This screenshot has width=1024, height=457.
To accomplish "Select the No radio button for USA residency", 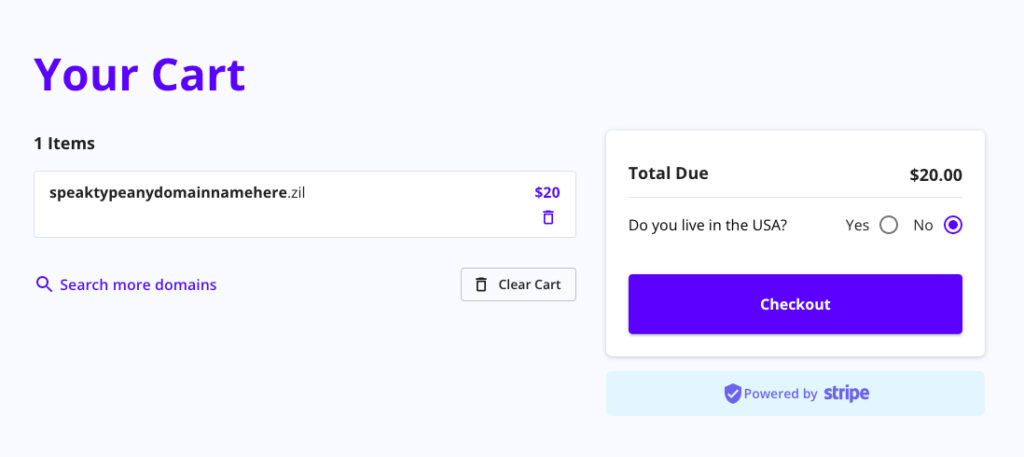I will click(953, 225).
